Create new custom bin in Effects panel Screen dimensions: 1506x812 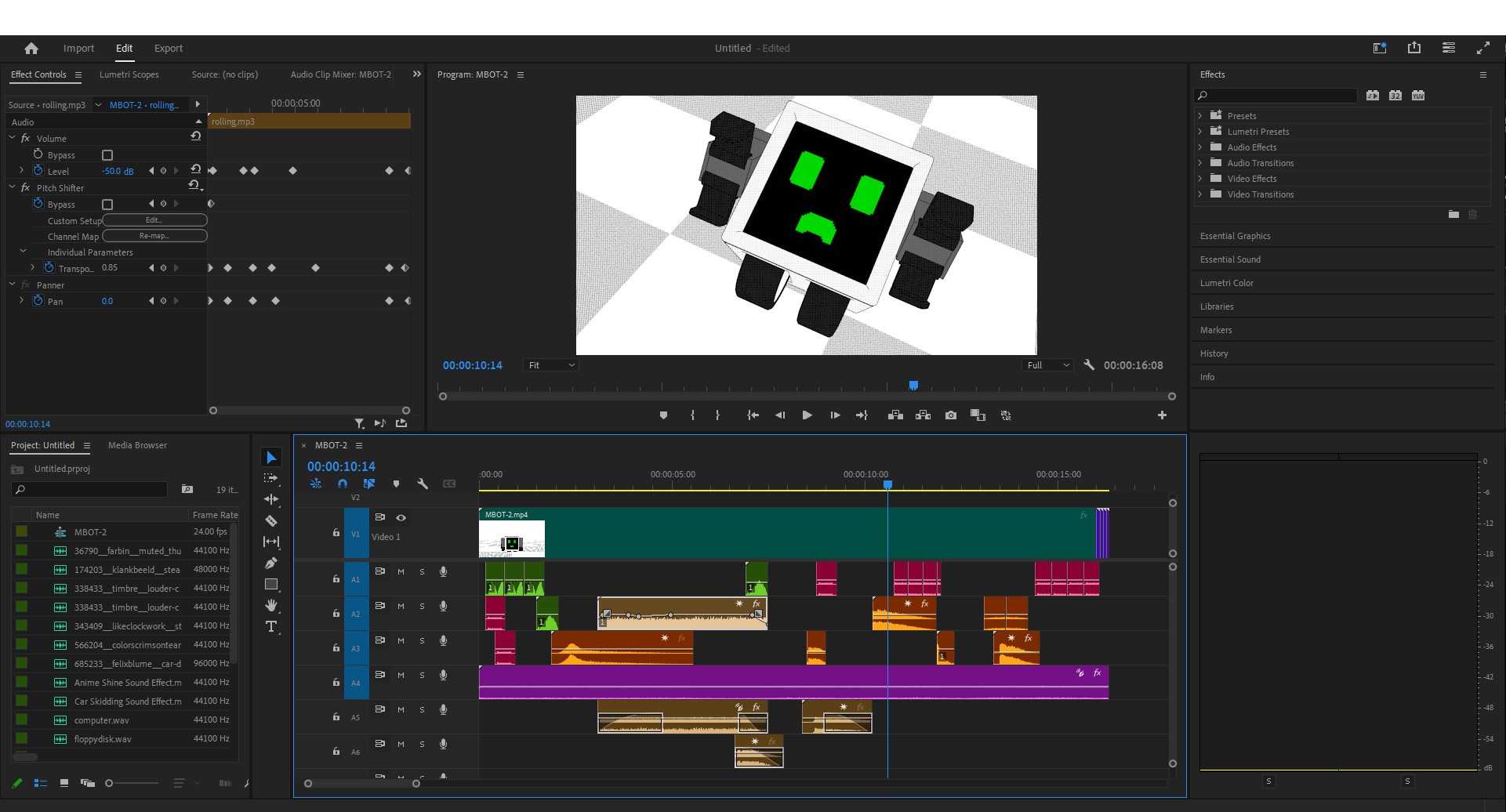coord(1453,214)
